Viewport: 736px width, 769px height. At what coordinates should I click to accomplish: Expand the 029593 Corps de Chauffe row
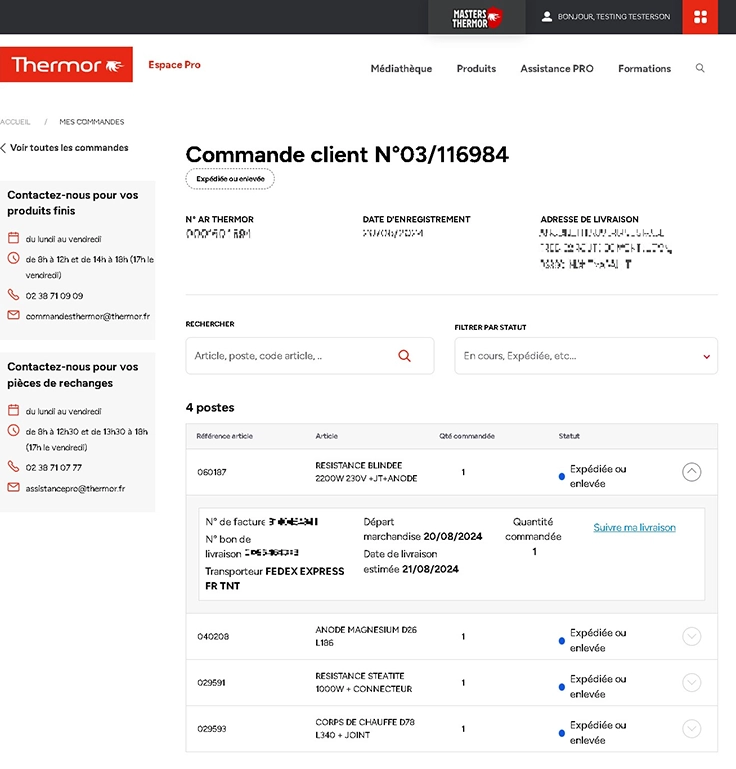691,728
